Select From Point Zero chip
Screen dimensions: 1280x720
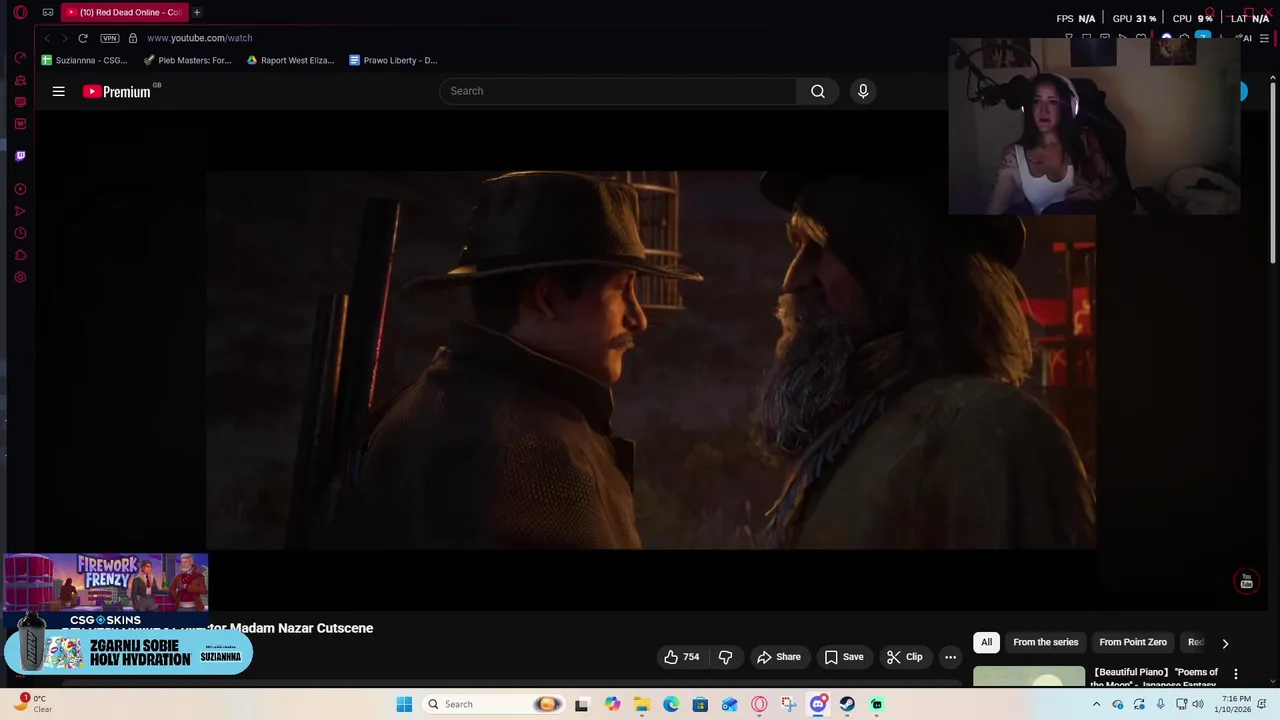(x=1133, y=642)
